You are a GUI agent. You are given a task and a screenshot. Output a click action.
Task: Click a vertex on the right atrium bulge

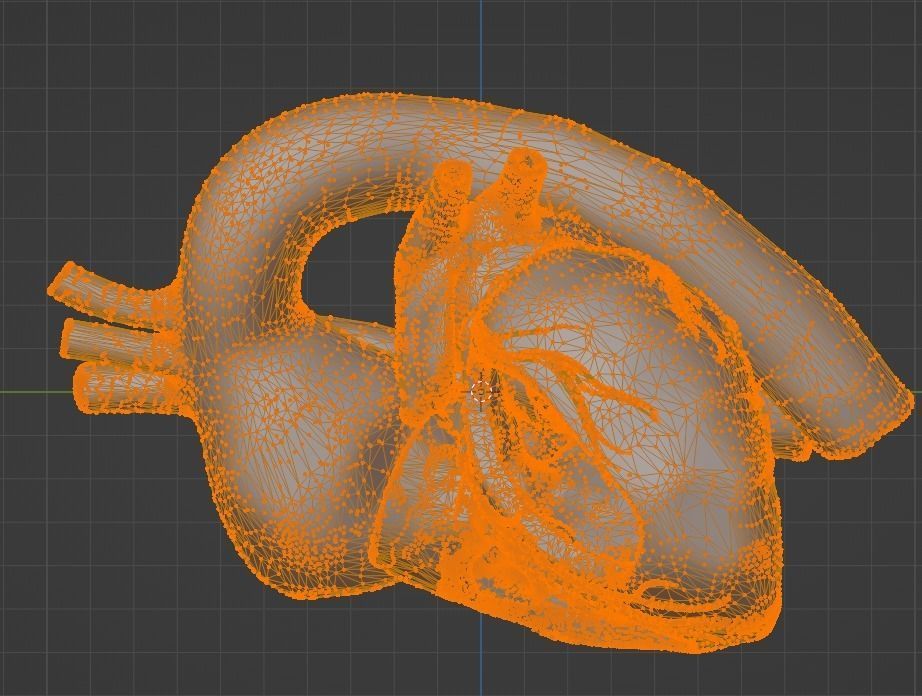(x=300, y=430)
